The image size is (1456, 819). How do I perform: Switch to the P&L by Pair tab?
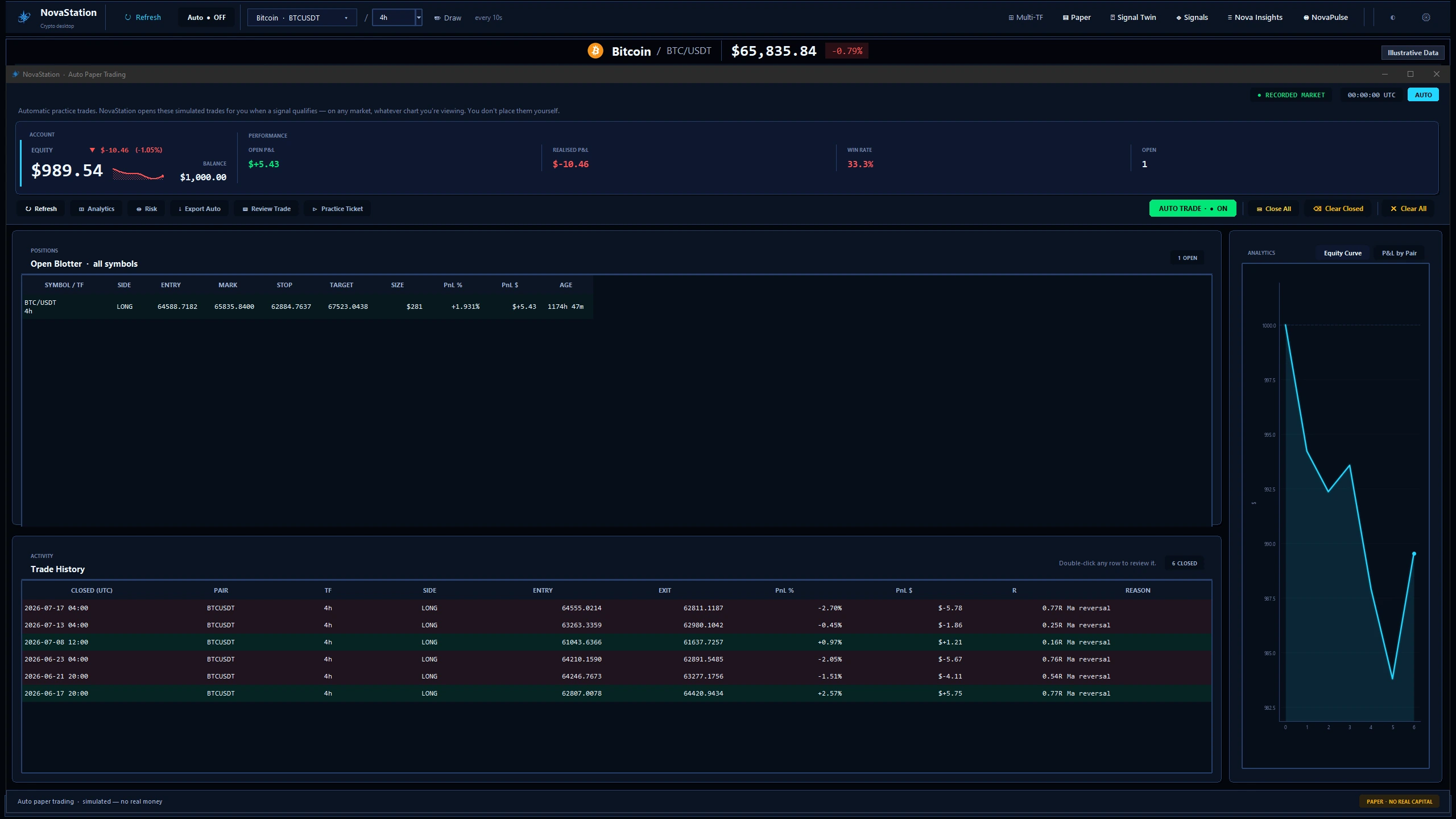(x=1399, y=253)
